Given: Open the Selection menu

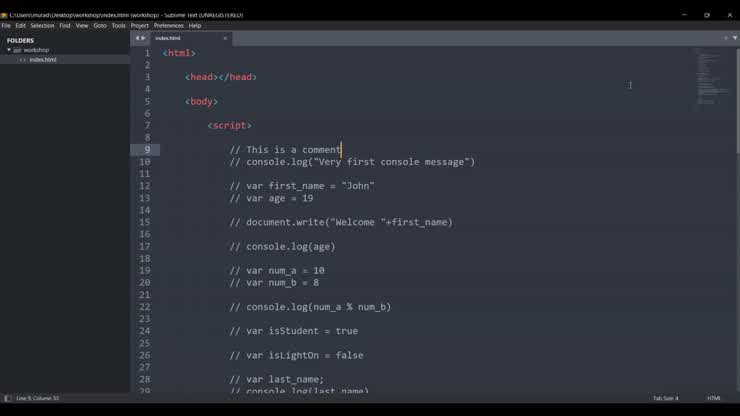Looking at the screenshot, I should (42, 26).
